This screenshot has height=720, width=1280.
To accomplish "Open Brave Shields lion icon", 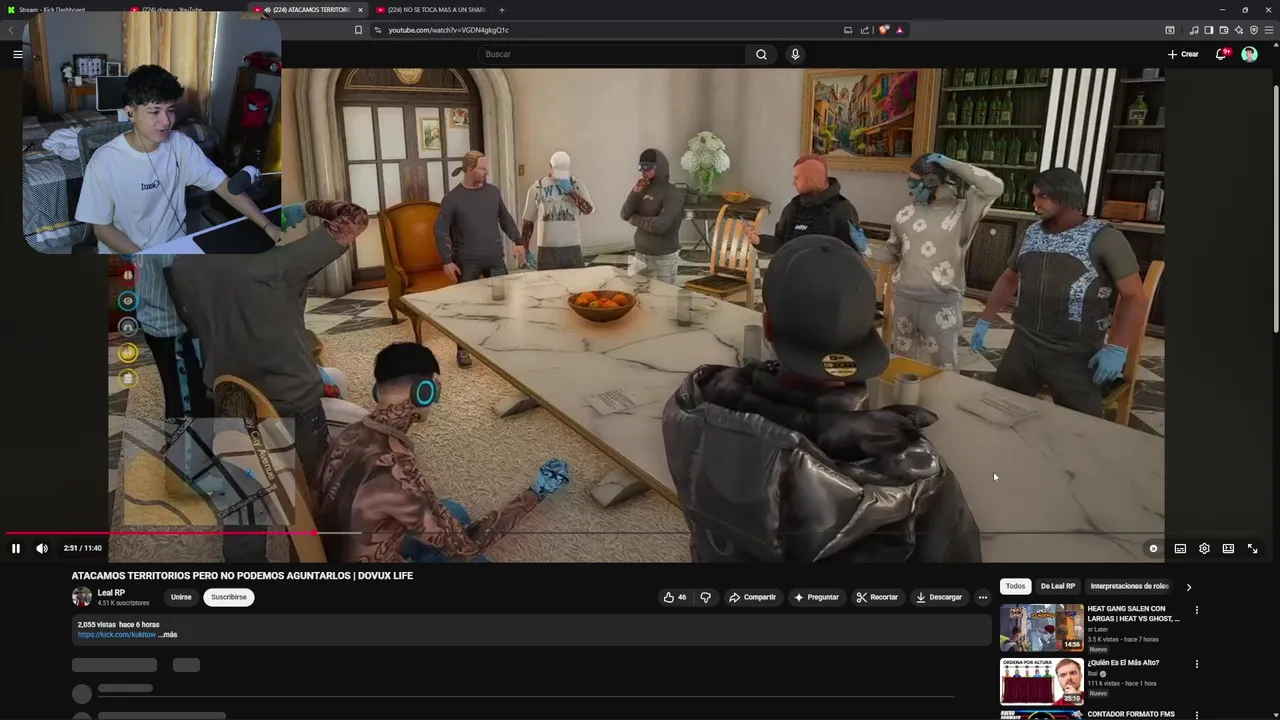I will (884, 30).
